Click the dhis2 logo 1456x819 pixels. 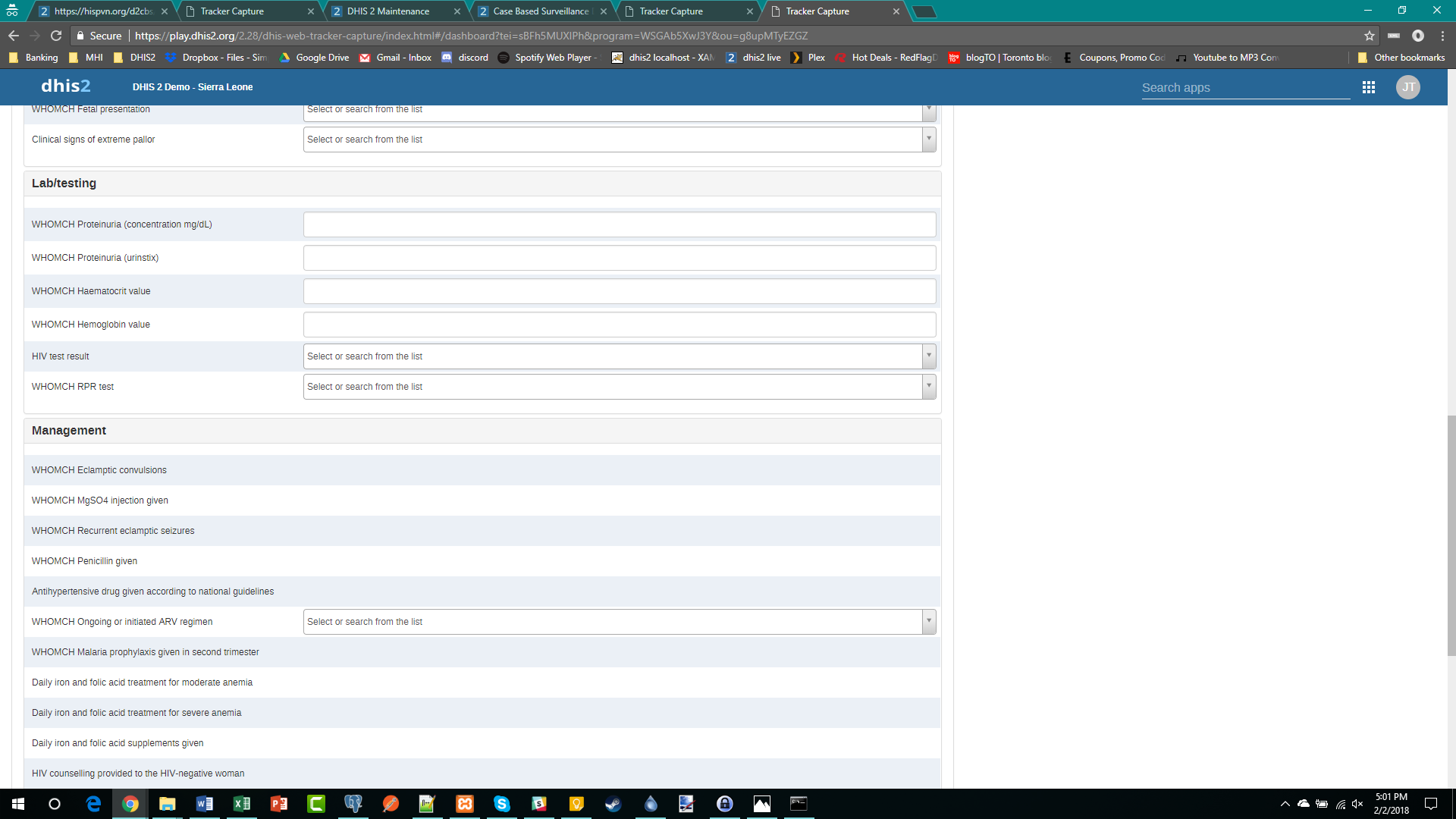65,86
